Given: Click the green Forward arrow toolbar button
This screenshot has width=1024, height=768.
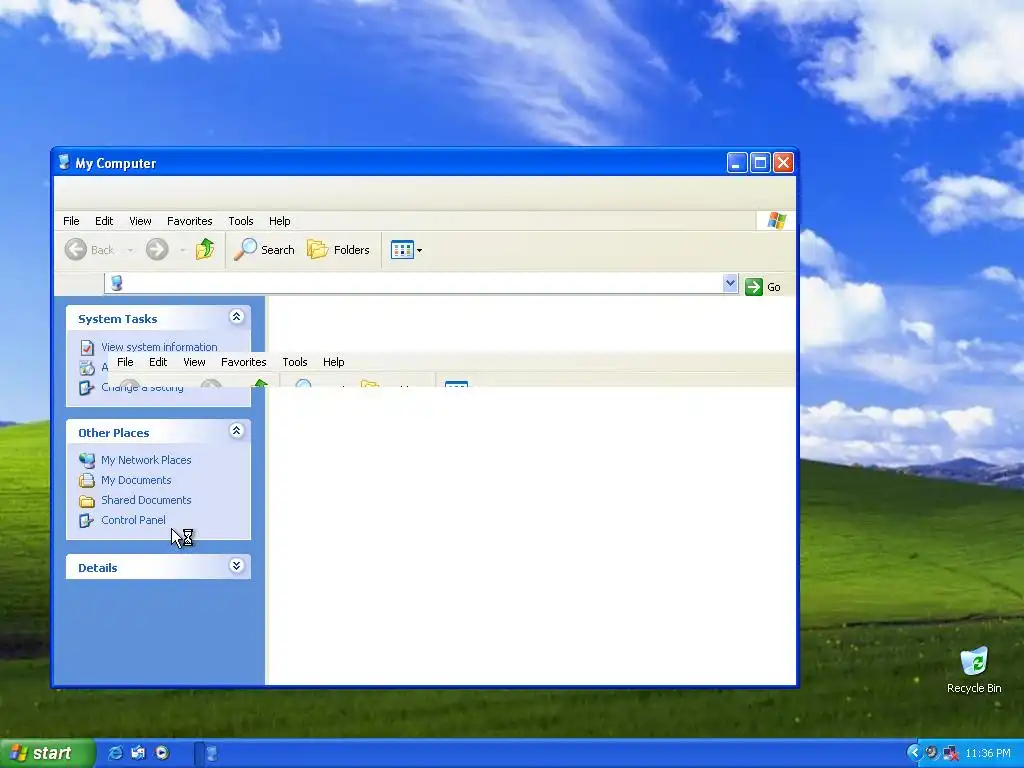Looking at the screenshot, I should (x=157, y=249).
